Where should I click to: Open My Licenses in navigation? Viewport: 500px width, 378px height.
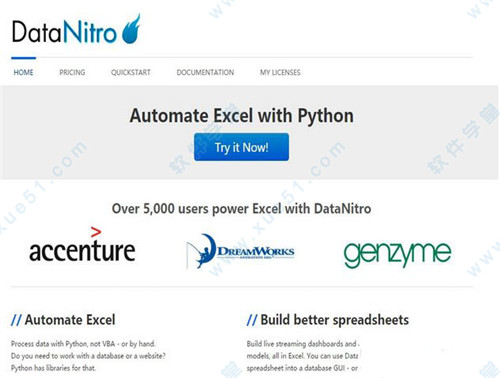(280, 72)
